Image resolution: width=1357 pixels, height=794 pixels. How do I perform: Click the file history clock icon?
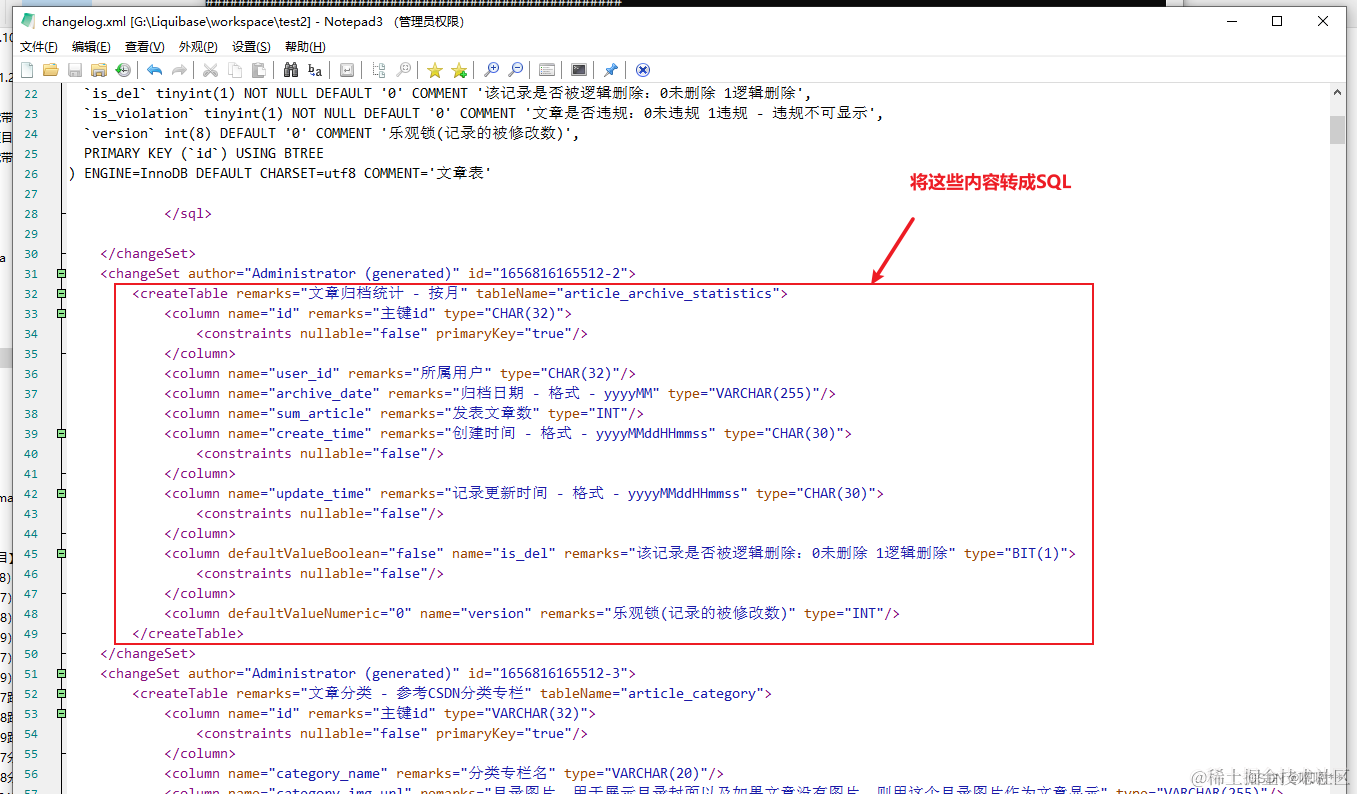click(x=123, y=70)
